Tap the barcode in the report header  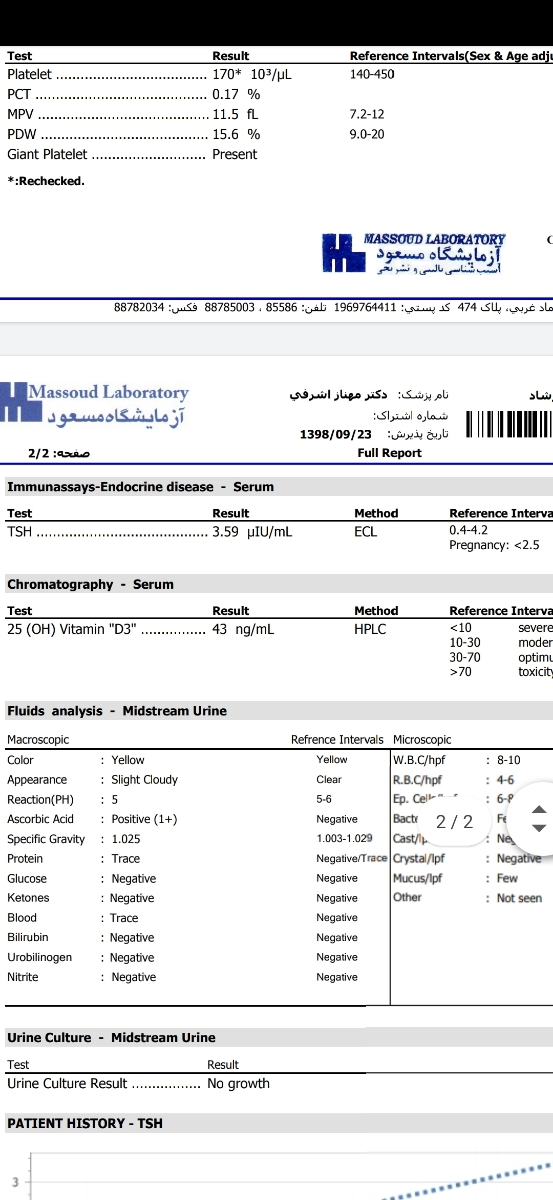coord(509,424)
